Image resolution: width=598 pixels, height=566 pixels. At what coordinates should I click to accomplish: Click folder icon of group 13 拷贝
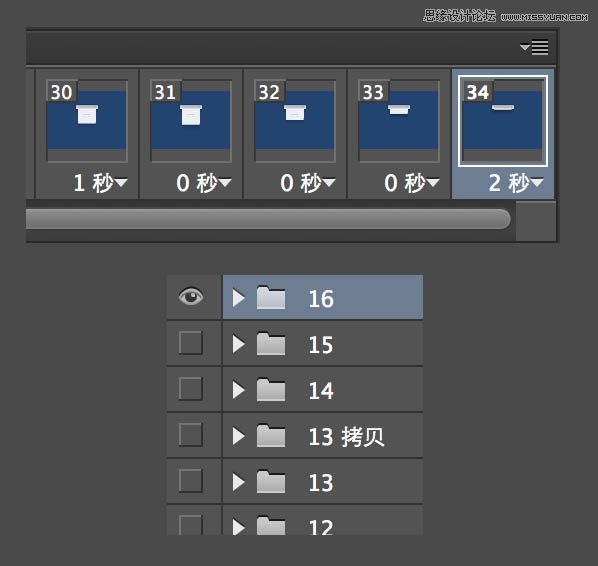(271, 435)
